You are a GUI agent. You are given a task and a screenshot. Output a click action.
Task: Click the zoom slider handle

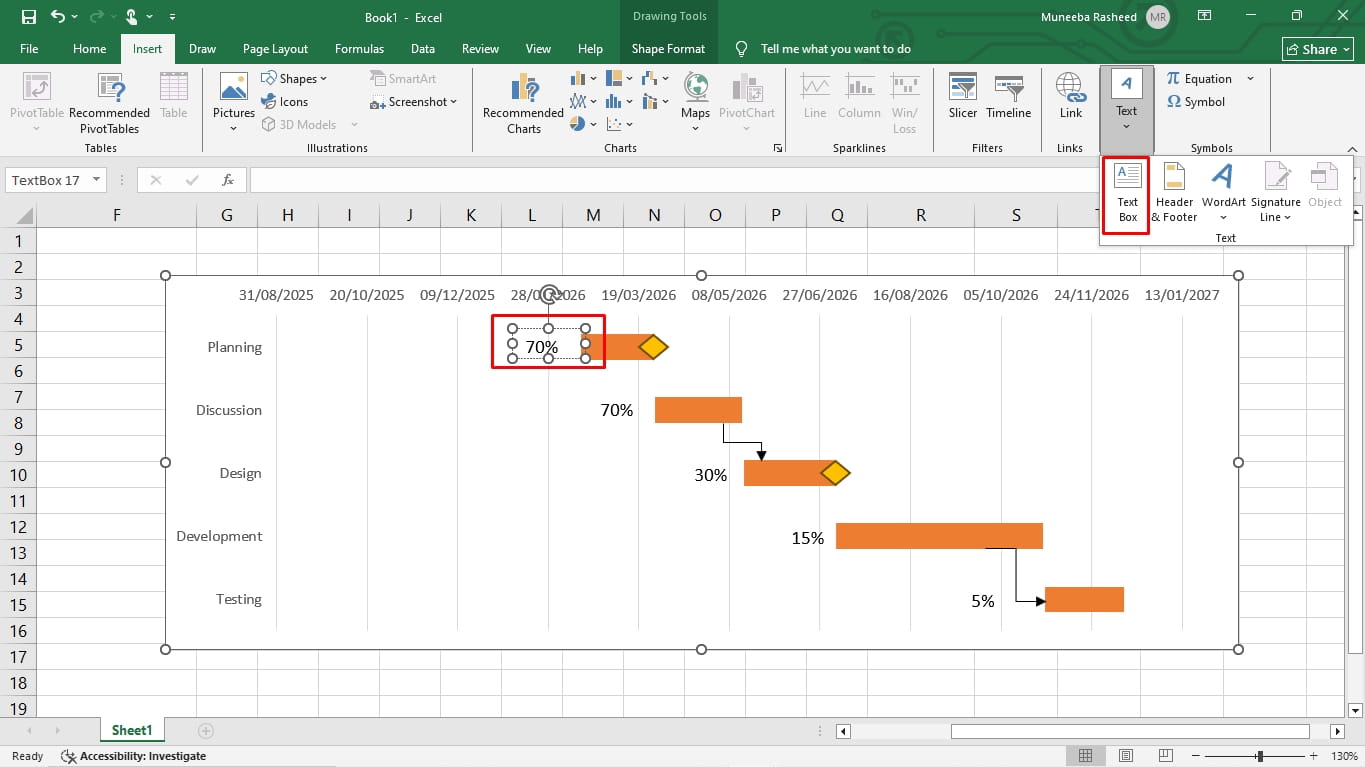(1260, 756)
